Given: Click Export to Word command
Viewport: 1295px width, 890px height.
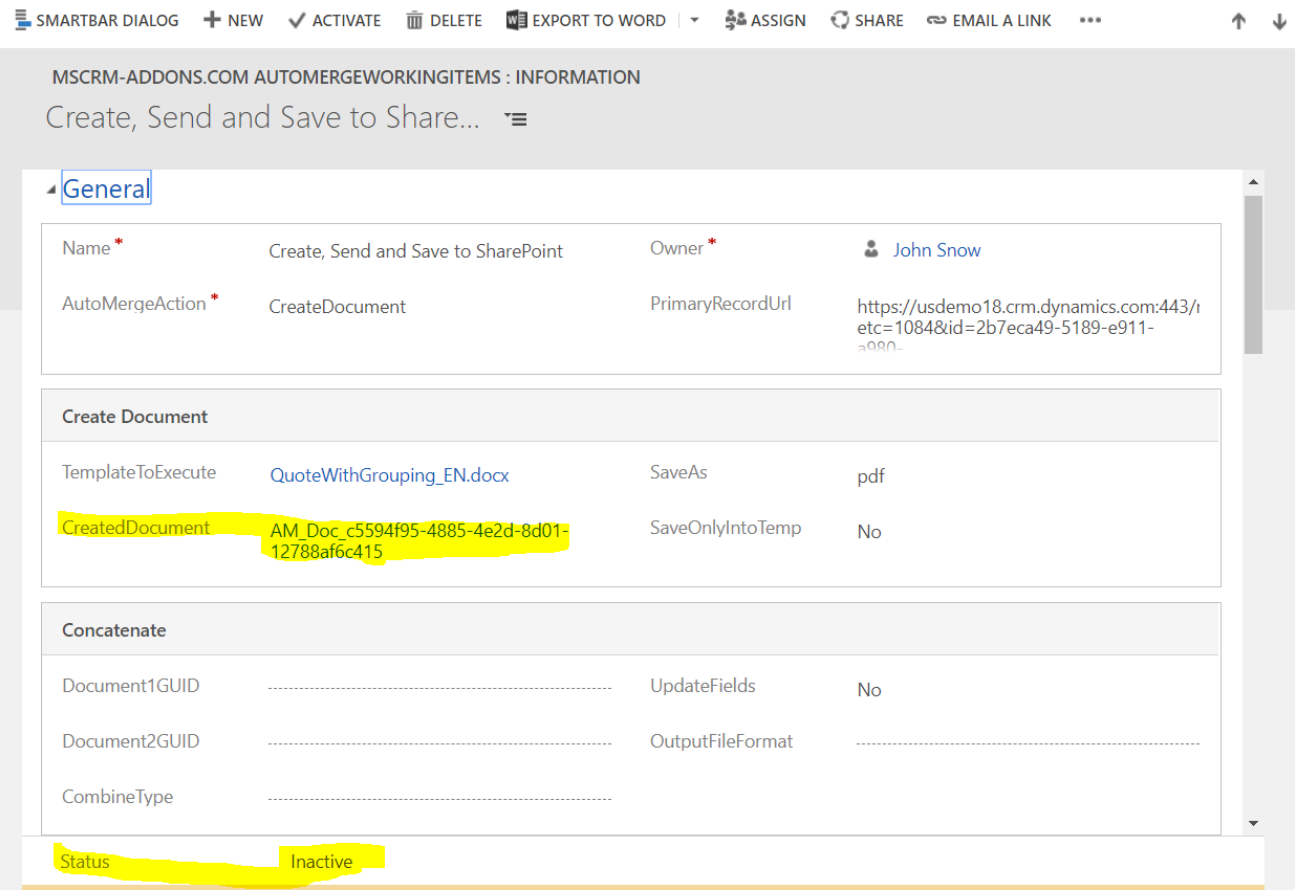Looking at the screenshot, I should [x=586, y=20].
